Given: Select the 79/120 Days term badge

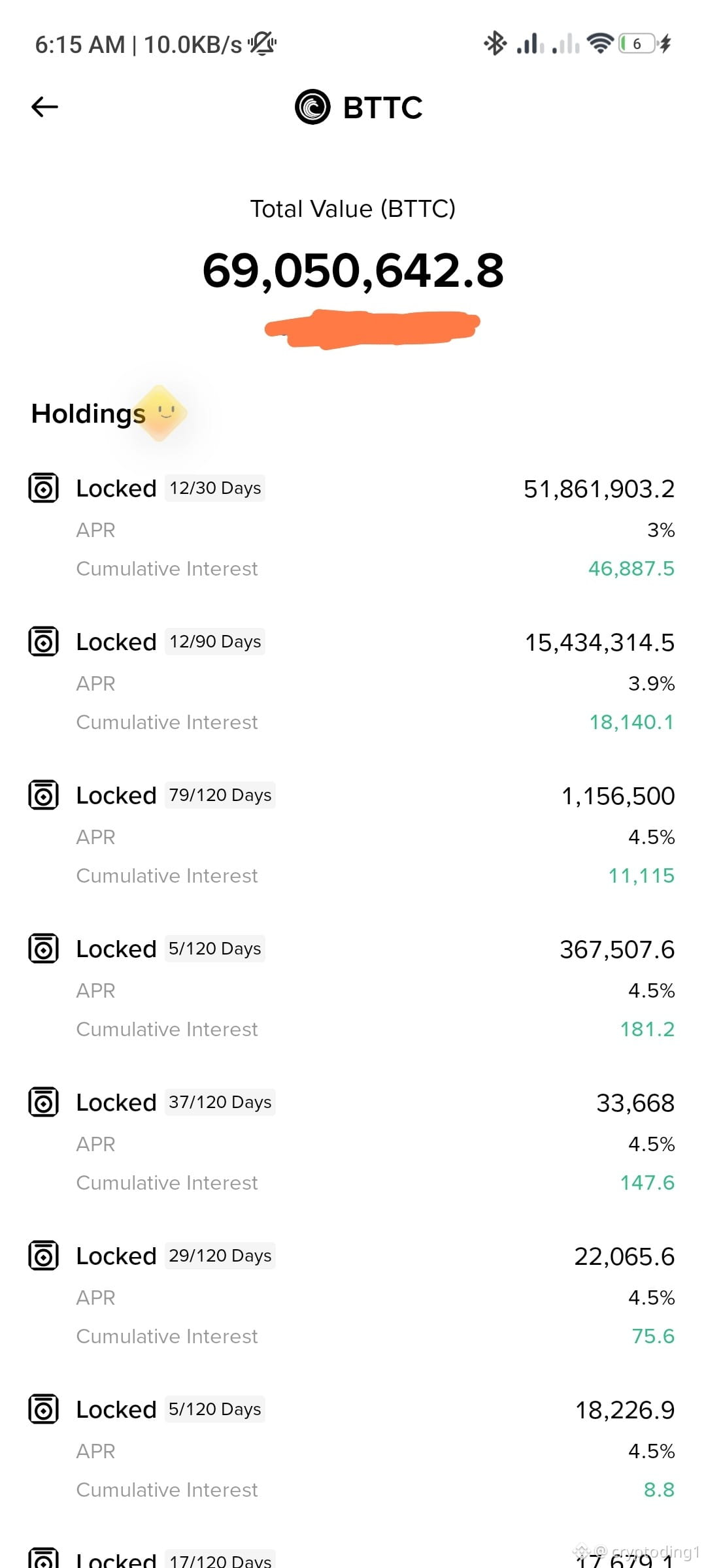Looking at the screenshot, I should pyautogui.click(x=220, y=795).
